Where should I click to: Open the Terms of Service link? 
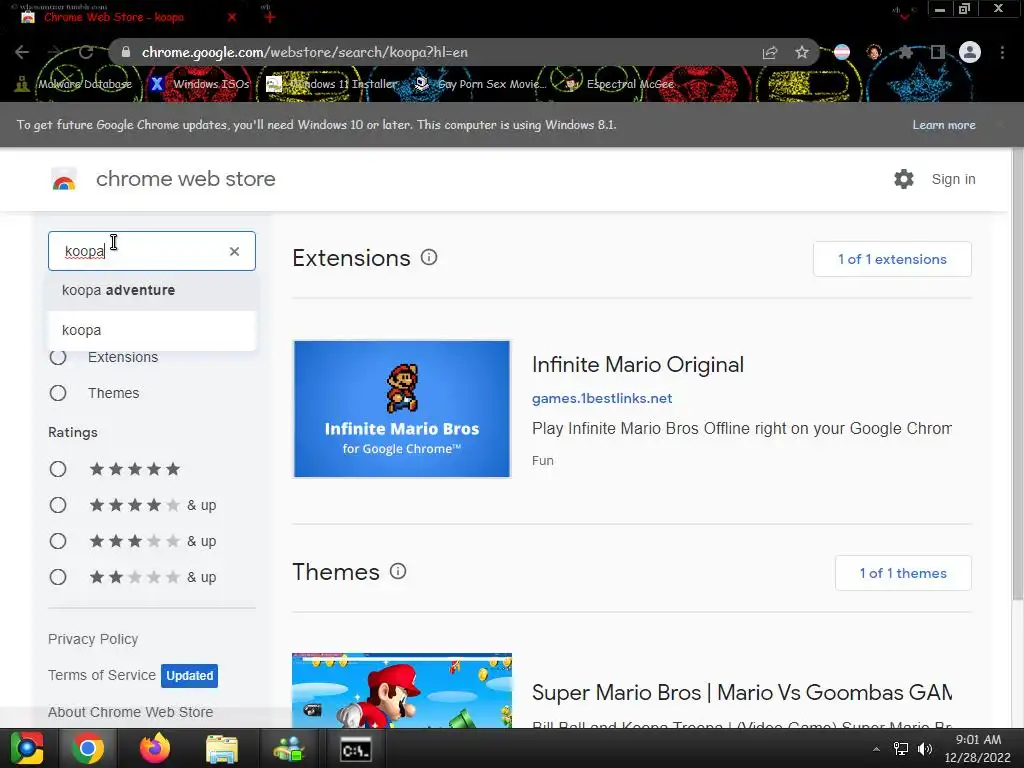[x=102, y=675]
